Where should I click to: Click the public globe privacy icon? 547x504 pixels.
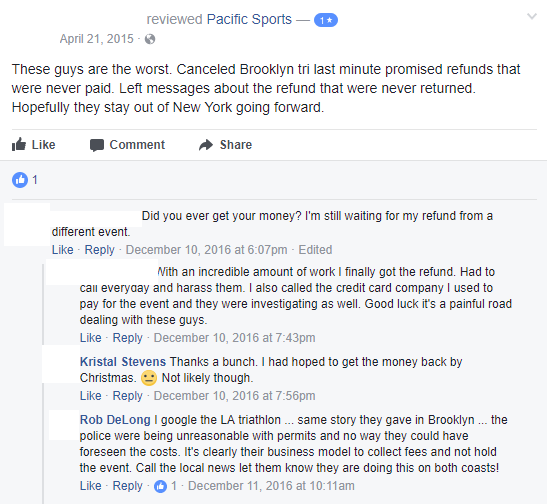(150, 39)
